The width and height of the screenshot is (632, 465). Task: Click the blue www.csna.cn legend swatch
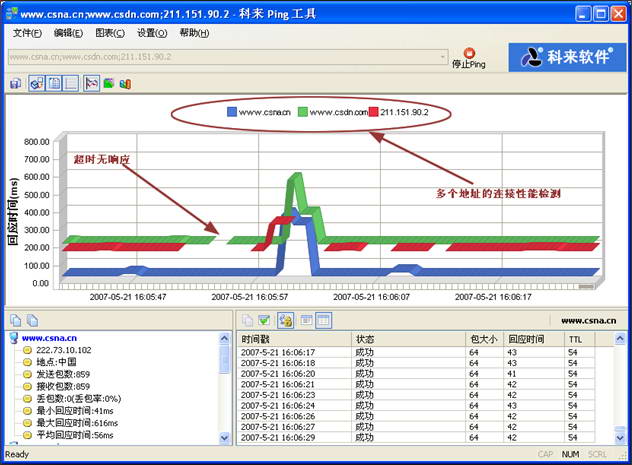[232, 112]
